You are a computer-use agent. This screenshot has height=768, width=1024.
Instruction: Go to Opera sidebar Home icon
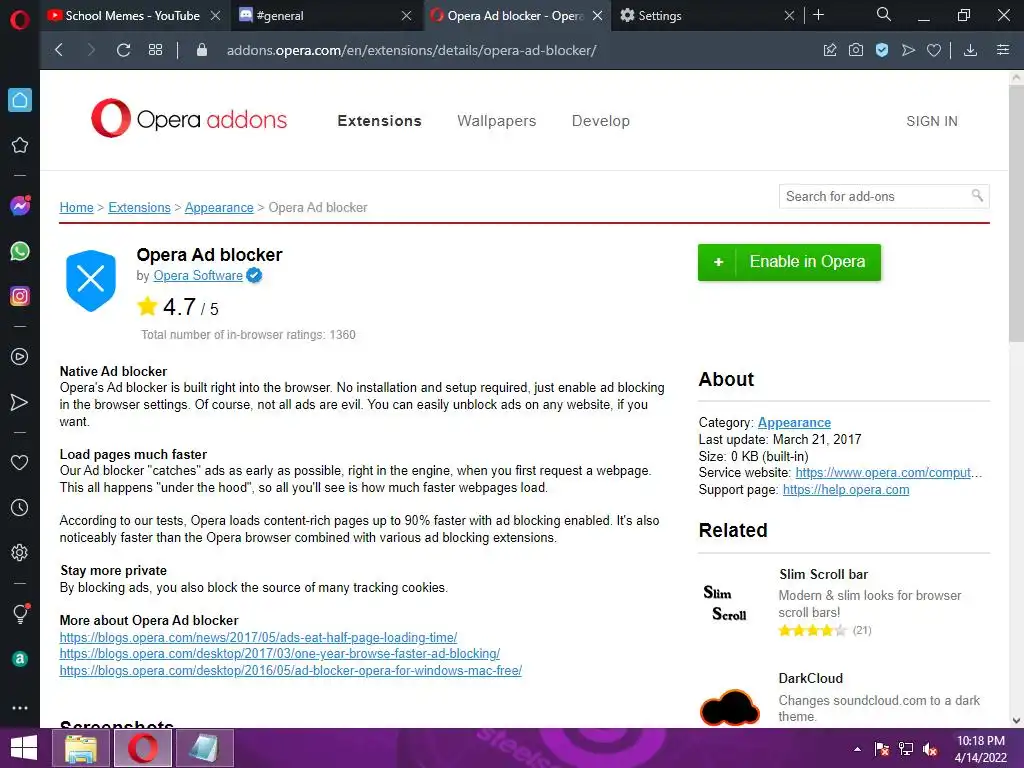20,100
